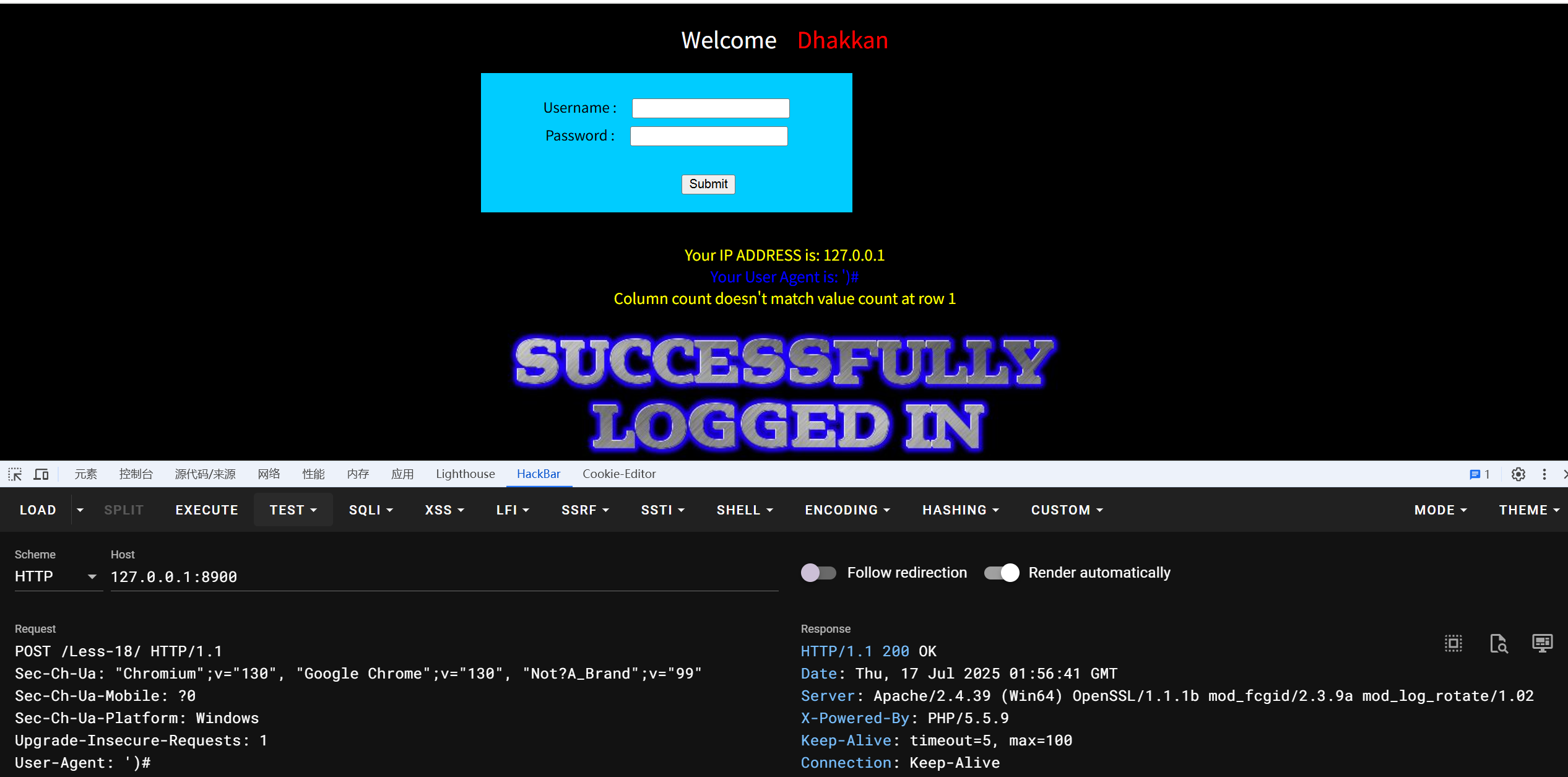Open the THEME dropdown menu
This screenshot has height=777, width=1568.
click(1528, 510)
